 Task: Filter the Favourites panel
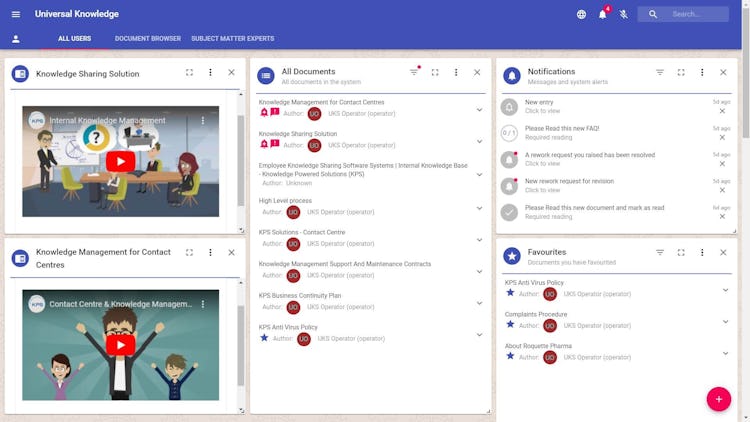click(660, 252)
